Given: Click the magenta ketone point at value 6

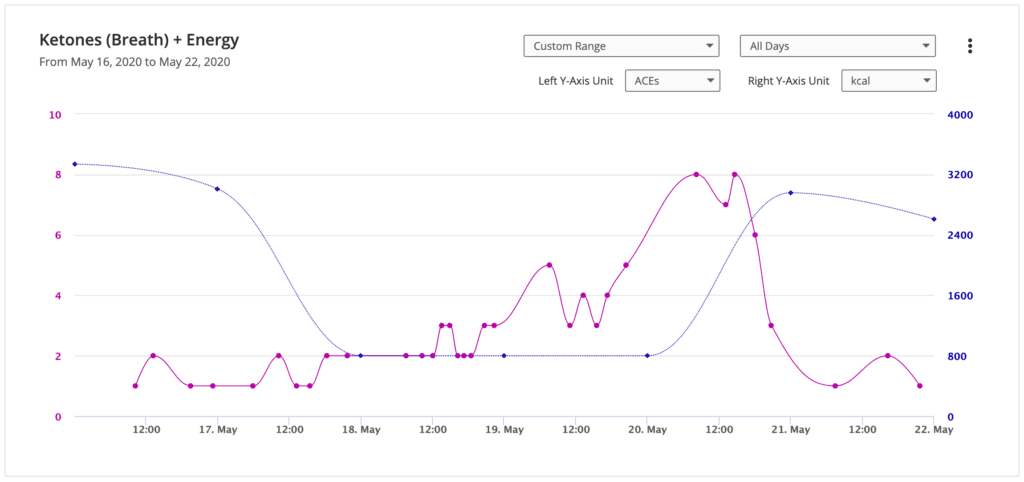Looking at the screenshot, I should (755, 235).
